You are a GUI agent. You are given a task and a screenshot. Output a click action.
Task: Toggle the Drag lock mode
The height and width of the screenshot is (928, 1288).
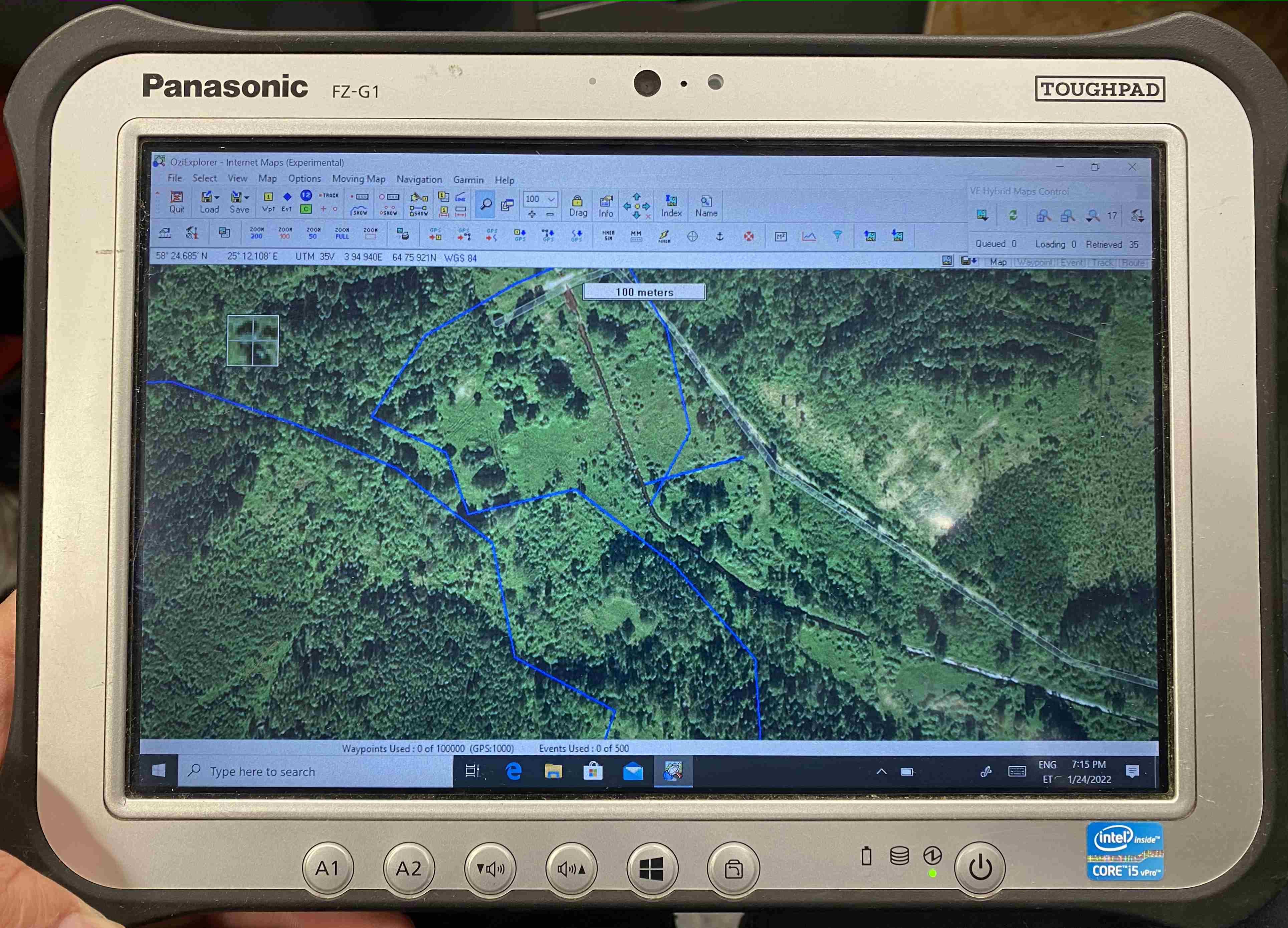pyautogui.click(x=578, y=206)
